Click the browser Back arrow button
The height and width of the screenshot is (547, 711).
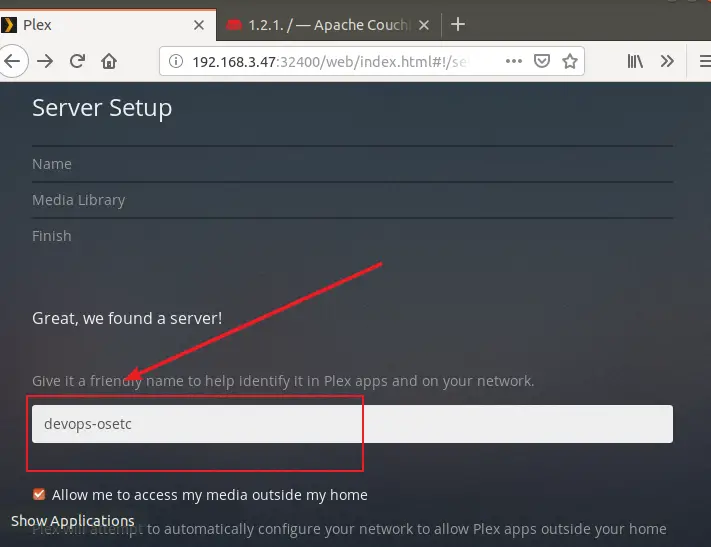click(12, 61)
